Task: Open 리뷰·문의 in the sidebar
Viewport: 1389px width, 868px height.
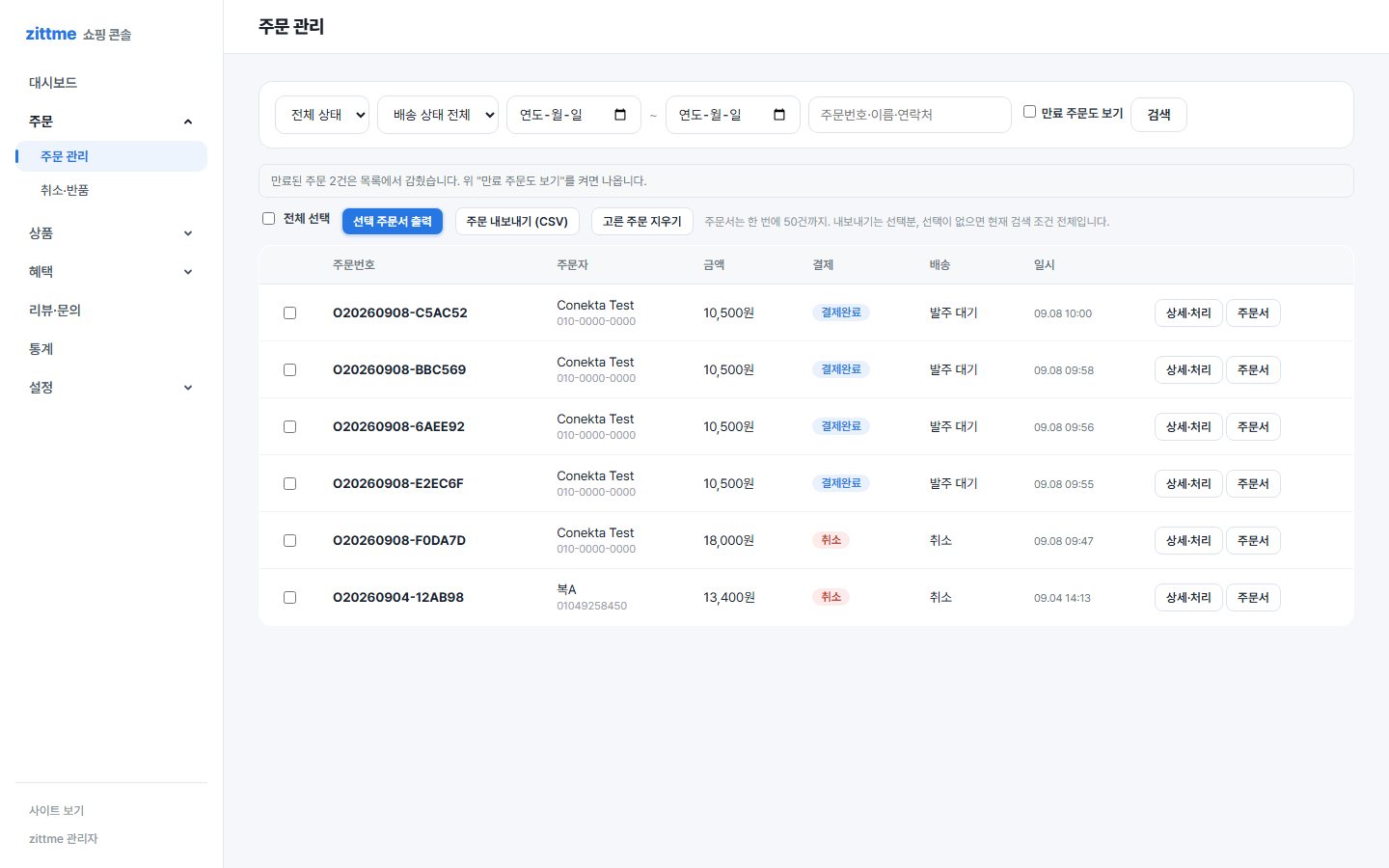Action: click(x=111, y=311)
